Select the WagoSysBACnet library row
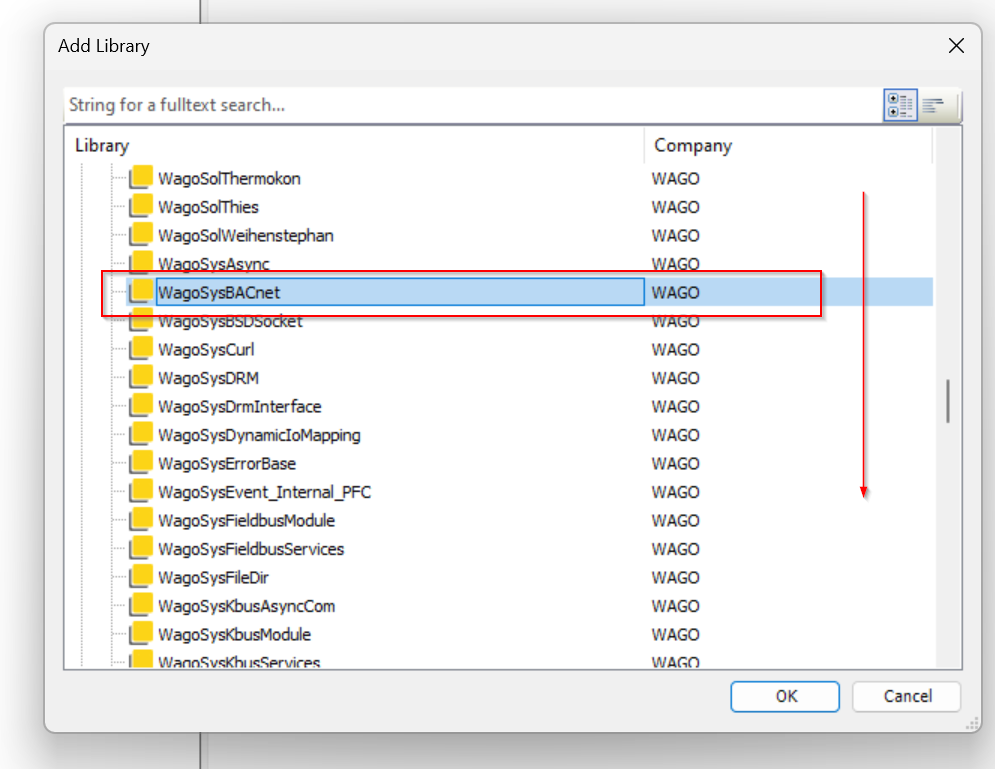Image resolution: width=995 pixels, height=769 pixels. tap(529, 292)
